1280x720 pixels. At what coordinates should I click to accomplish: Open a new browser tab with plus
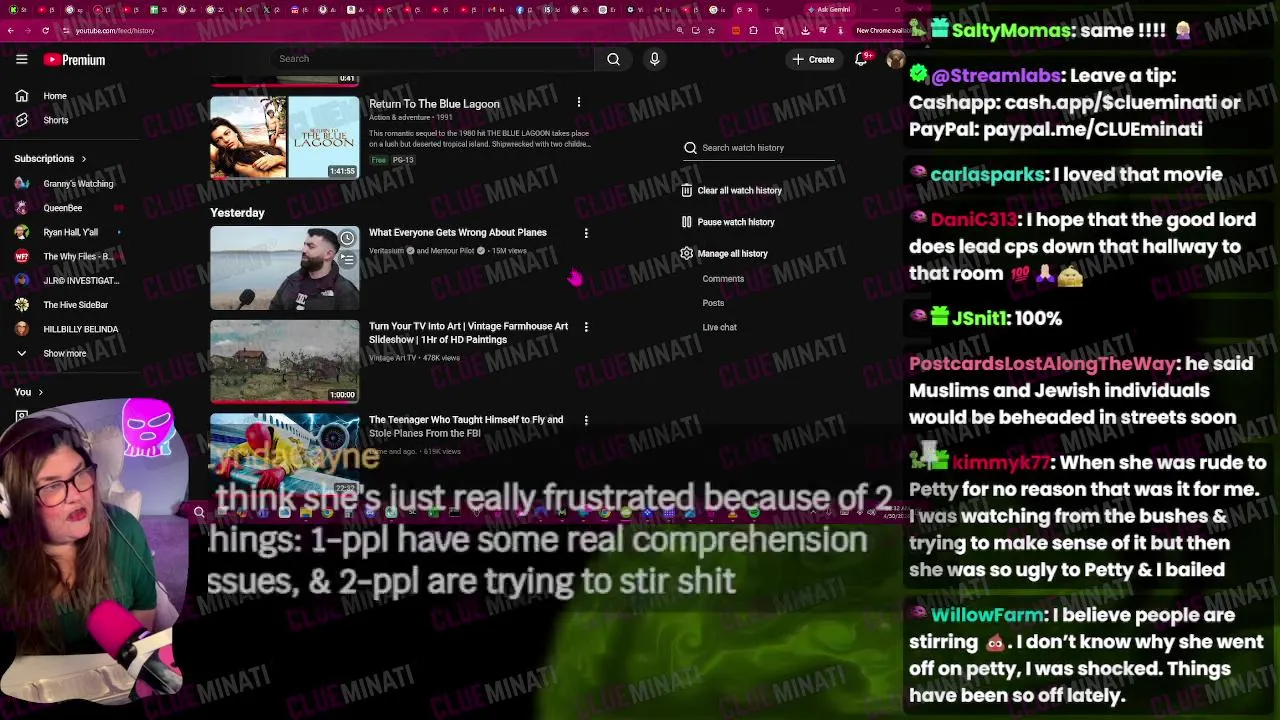coord(767,10)
